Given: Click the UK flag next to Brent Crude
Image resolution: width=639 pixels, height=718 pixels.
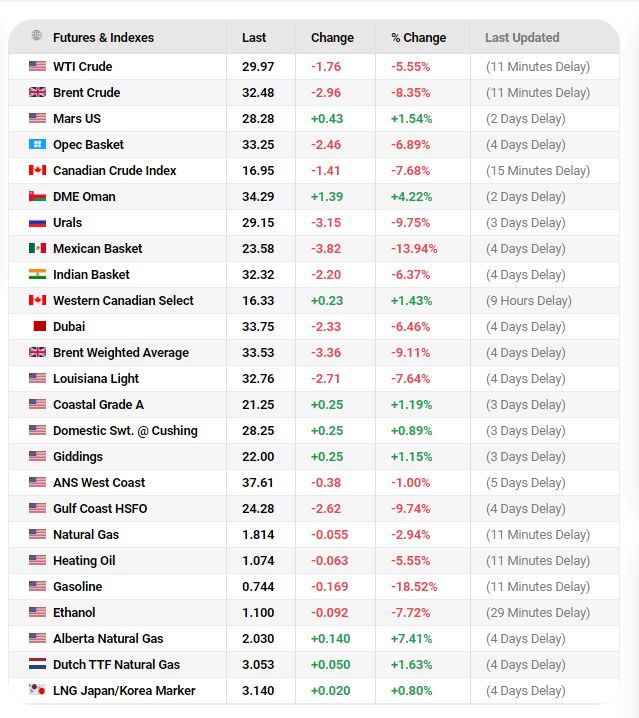Looking at the screenshot, I should click(x=37, y=92).
